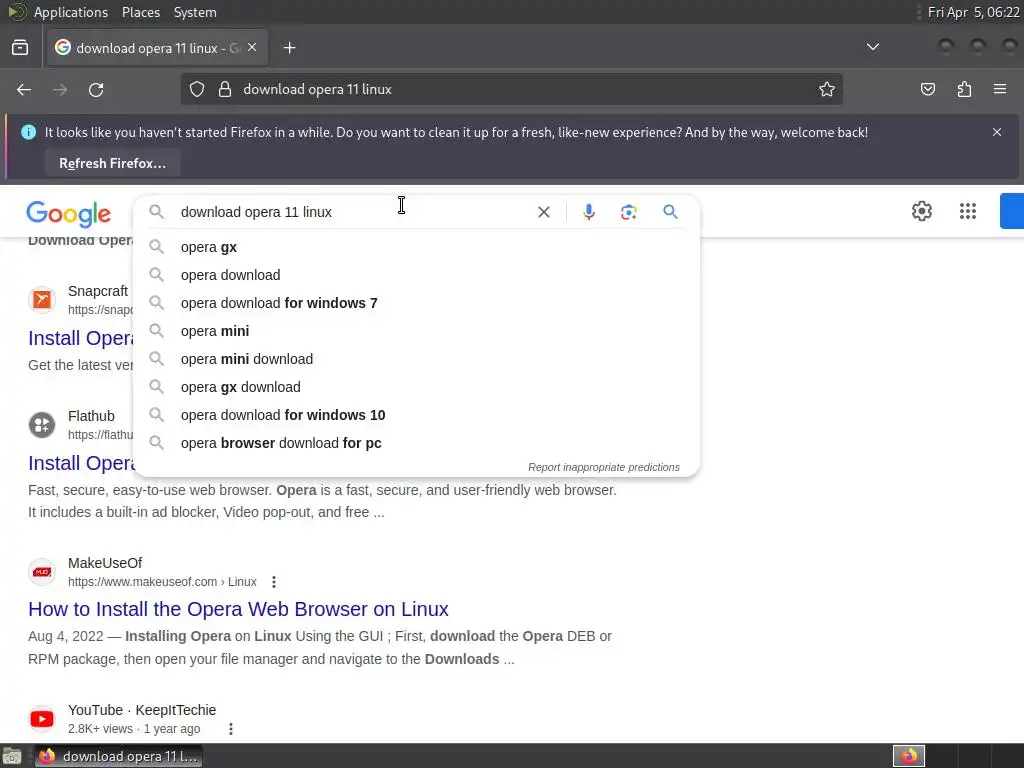Select suggestion "opera download"
Image resolution: width=1024 pixels, height=768 pixels.
[x=416, y=276]
